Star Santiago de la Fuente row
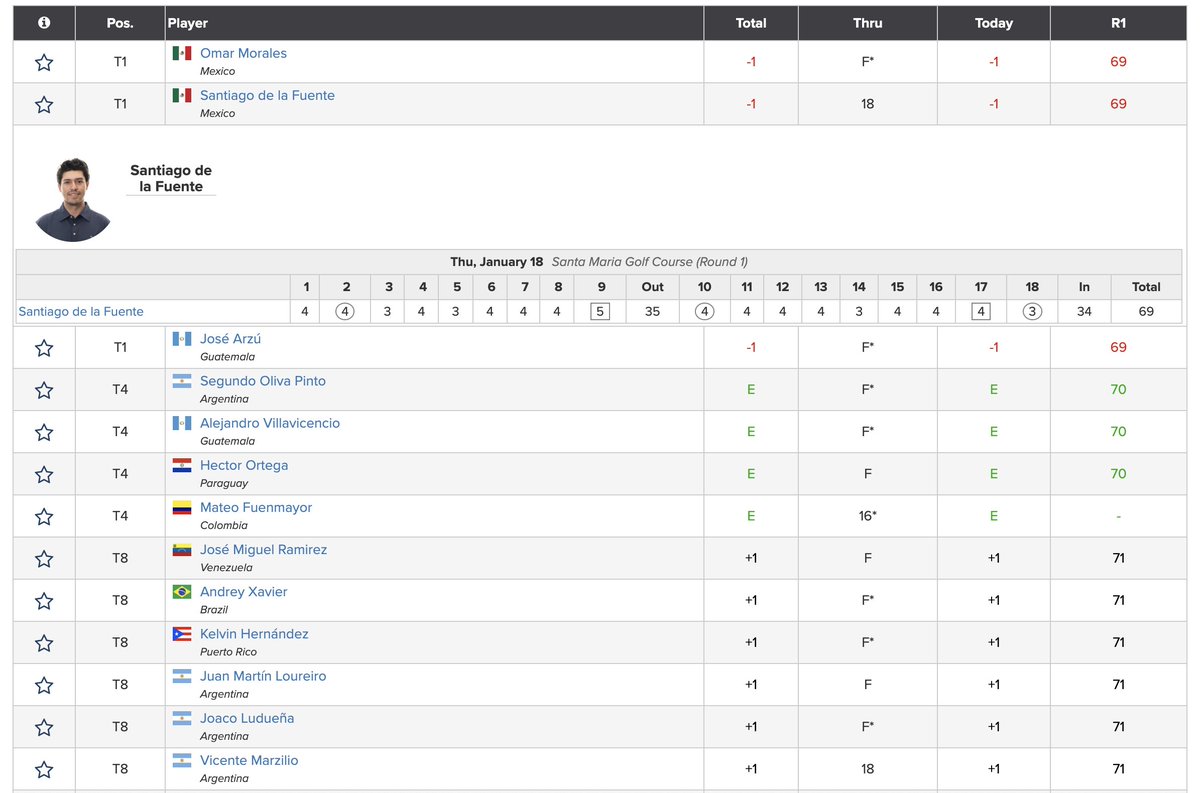The width and height of the screenshot is (1200, 793). (44, 104)
